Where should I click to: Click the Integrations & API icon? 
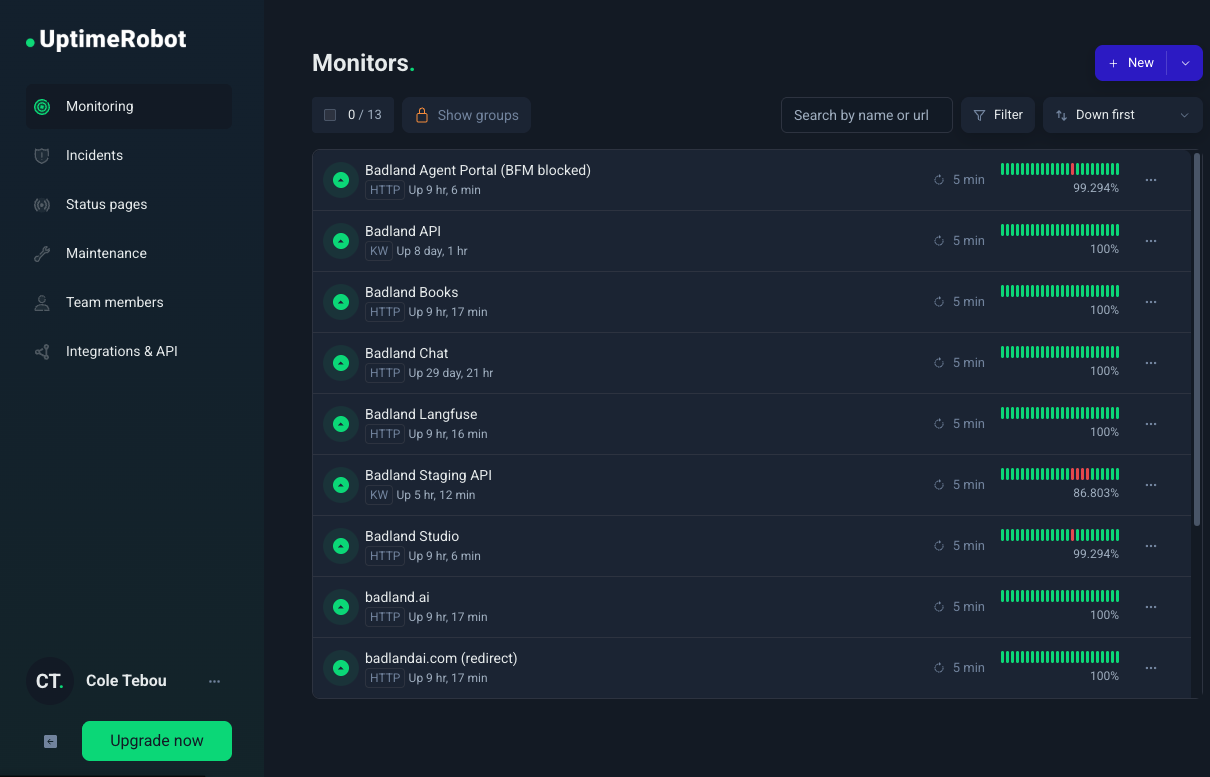[x=40, y=351]
